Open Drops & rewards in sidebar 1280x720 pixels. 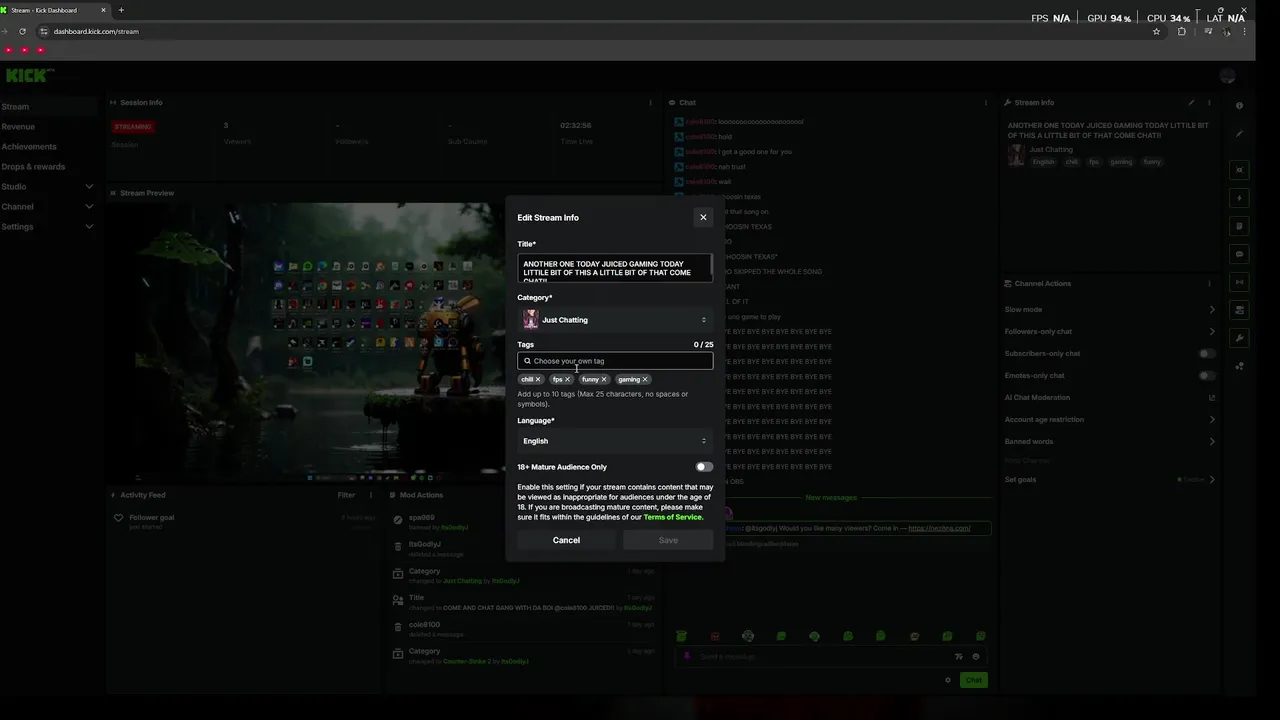[33, 167]
